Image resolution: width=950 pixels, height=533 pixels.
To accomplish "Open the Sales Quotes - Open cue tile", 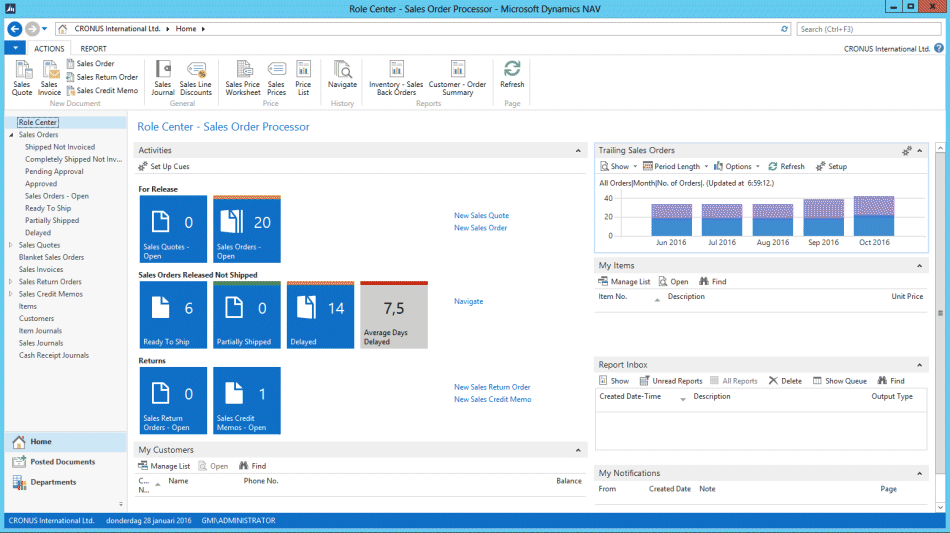I will [173, 229].
